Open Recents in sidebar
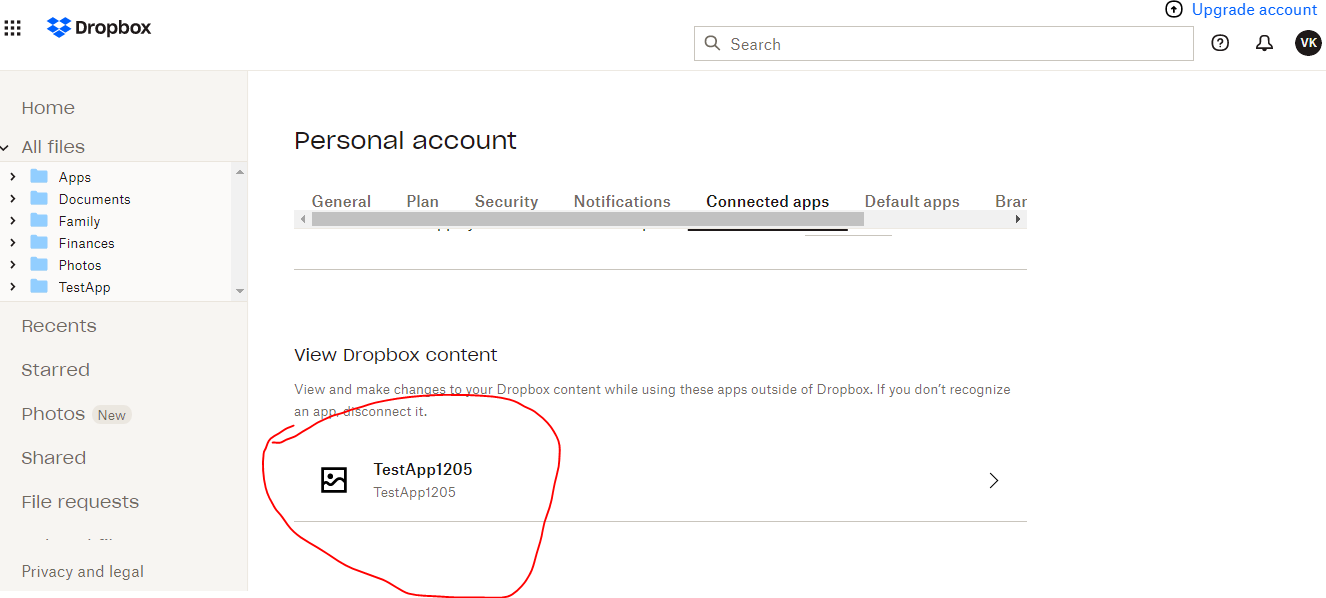This screenshot has height=598, width=1326. click(59, 326)
